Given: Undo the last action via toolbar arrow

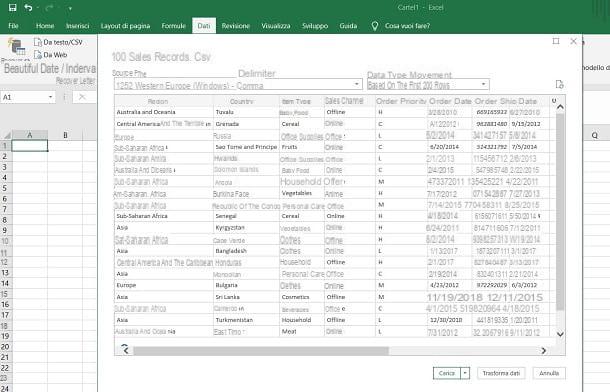Looking at the screenshot, I should tap(28, 7).
